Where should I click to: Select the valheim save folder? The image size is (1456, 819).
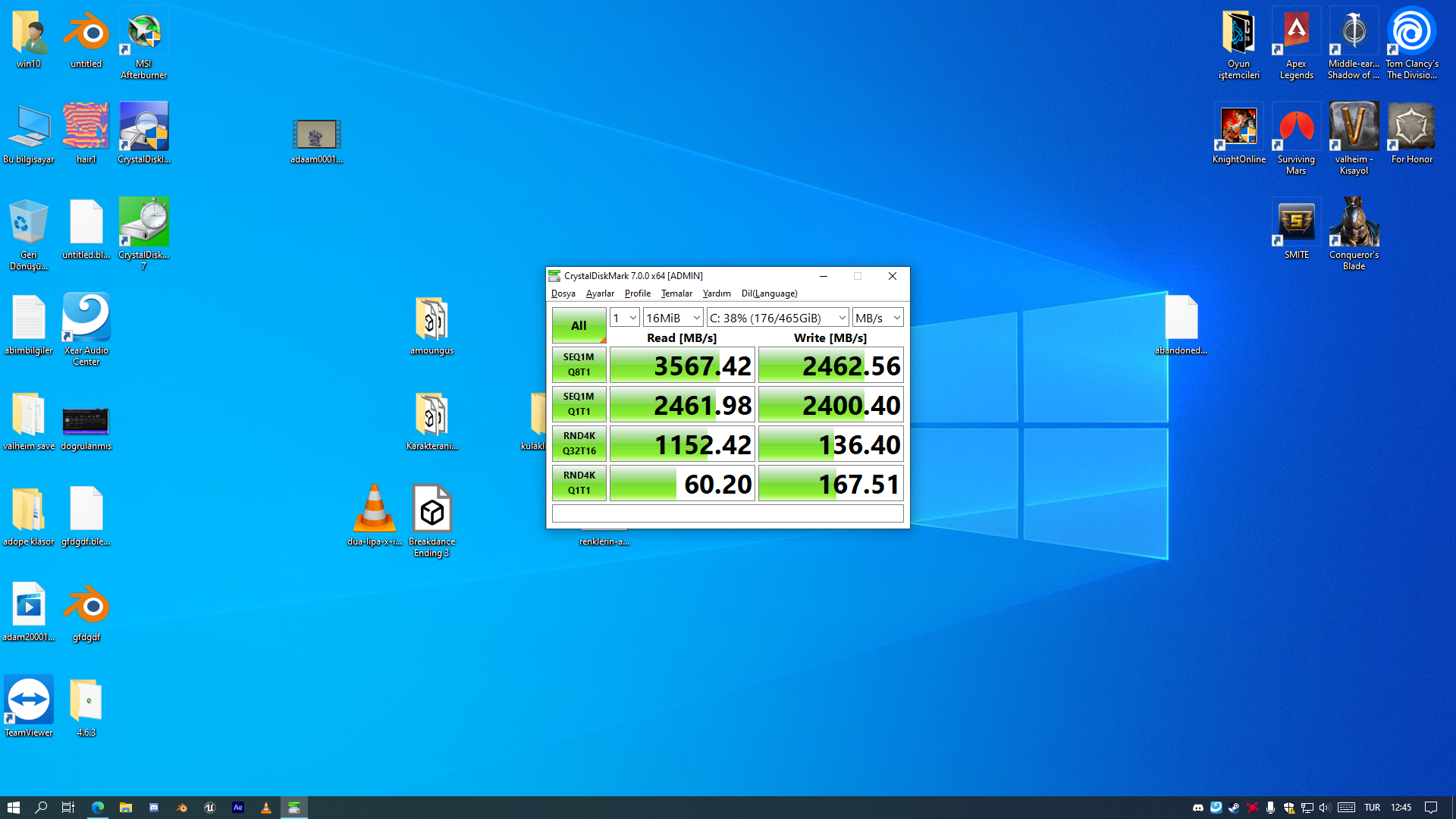pyautogui.click(x=29, y=422)
